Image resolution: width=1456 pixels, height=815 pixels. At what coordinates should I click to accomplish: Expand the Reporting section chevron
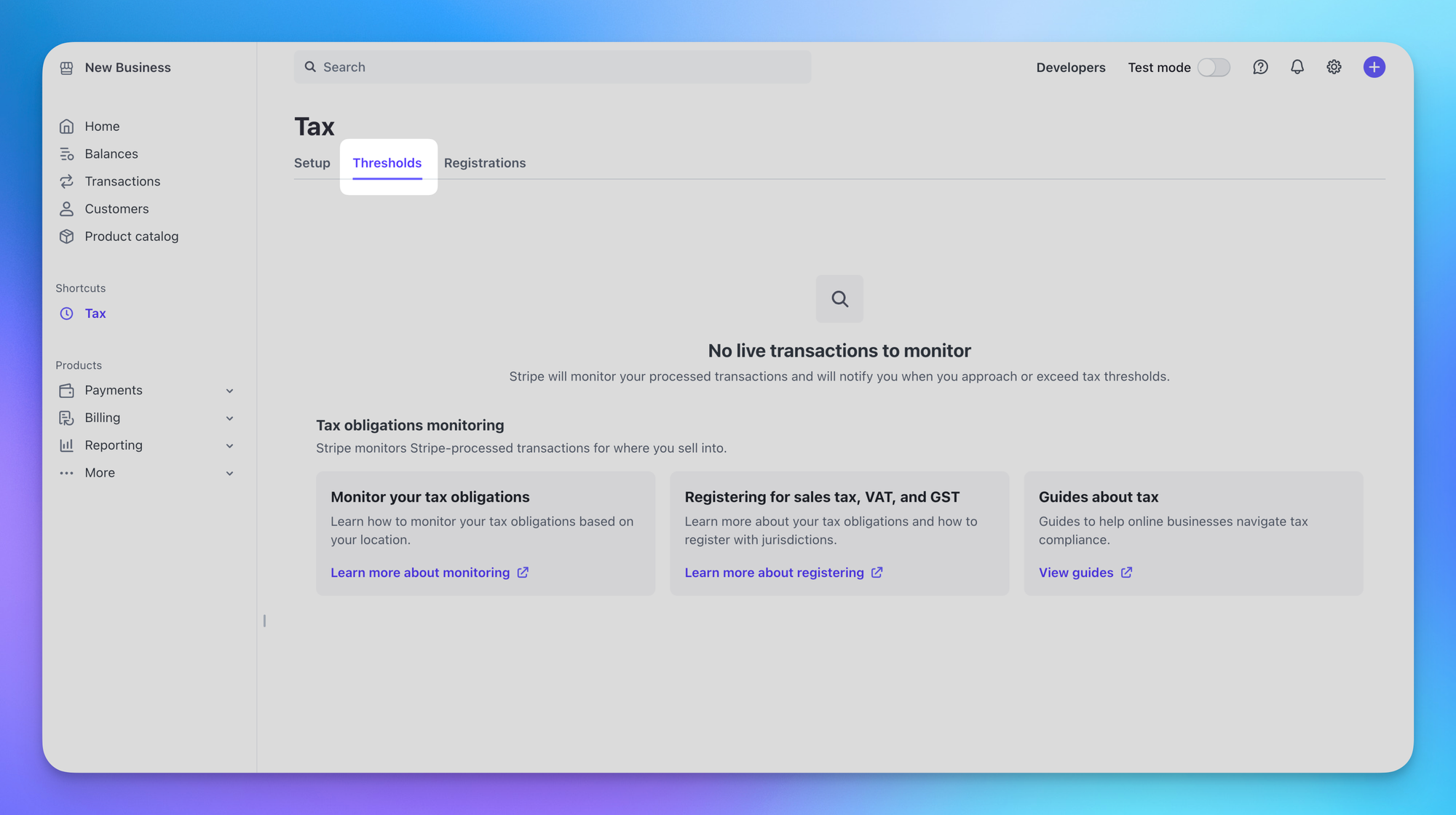(x=229, y=446)
